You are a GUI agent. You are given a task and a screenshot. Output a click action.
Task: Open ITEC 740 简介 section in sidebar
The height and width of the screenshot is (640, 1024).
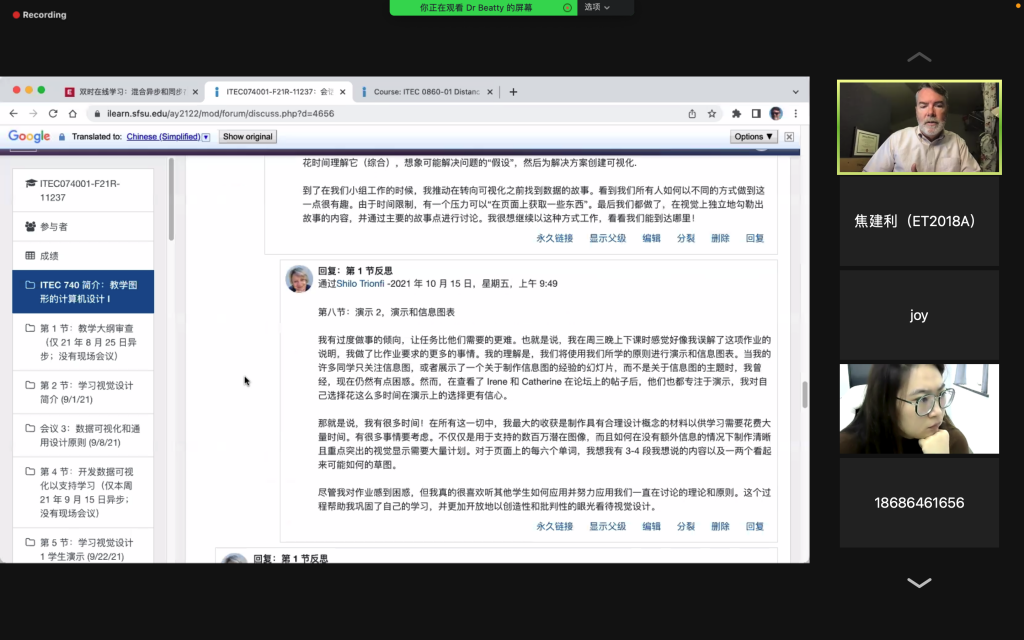[x=83, y=292]
